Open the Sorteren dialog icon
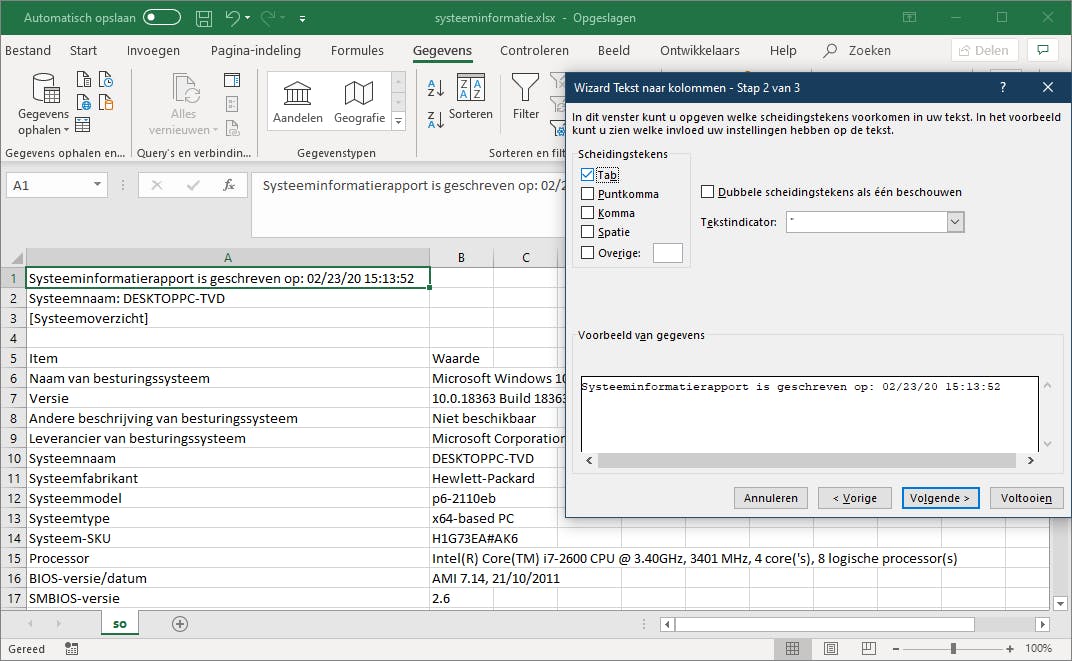The height and width of the screenshot is (661, 1072). pos(470,89)
